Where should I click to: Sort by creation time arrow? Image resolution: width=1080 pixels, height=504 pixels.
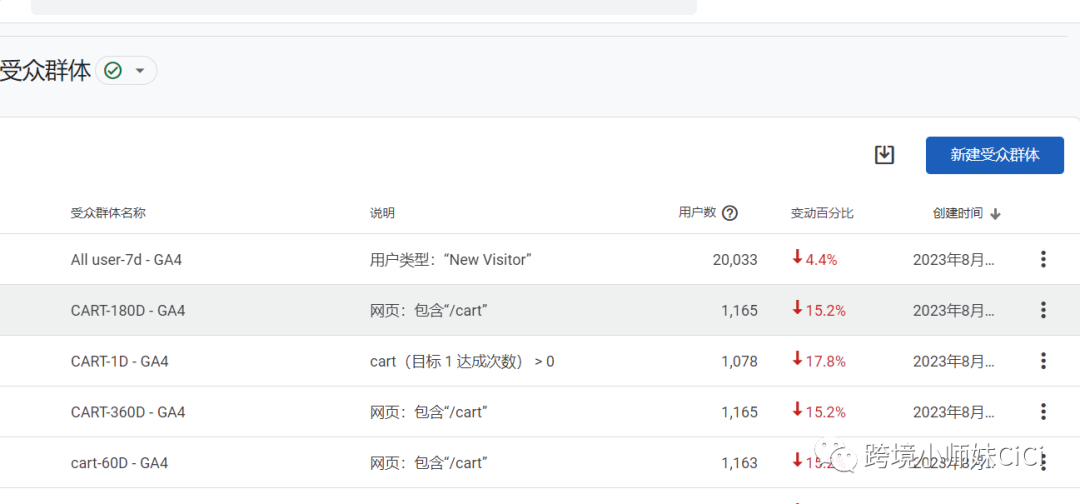[995, 214]
